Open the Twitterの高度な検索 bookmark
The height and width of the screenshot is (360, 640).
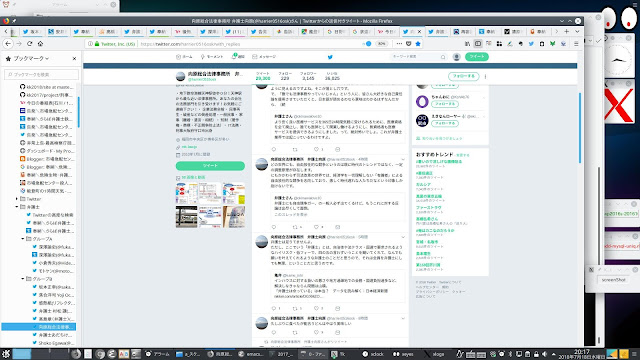[50, 215]
